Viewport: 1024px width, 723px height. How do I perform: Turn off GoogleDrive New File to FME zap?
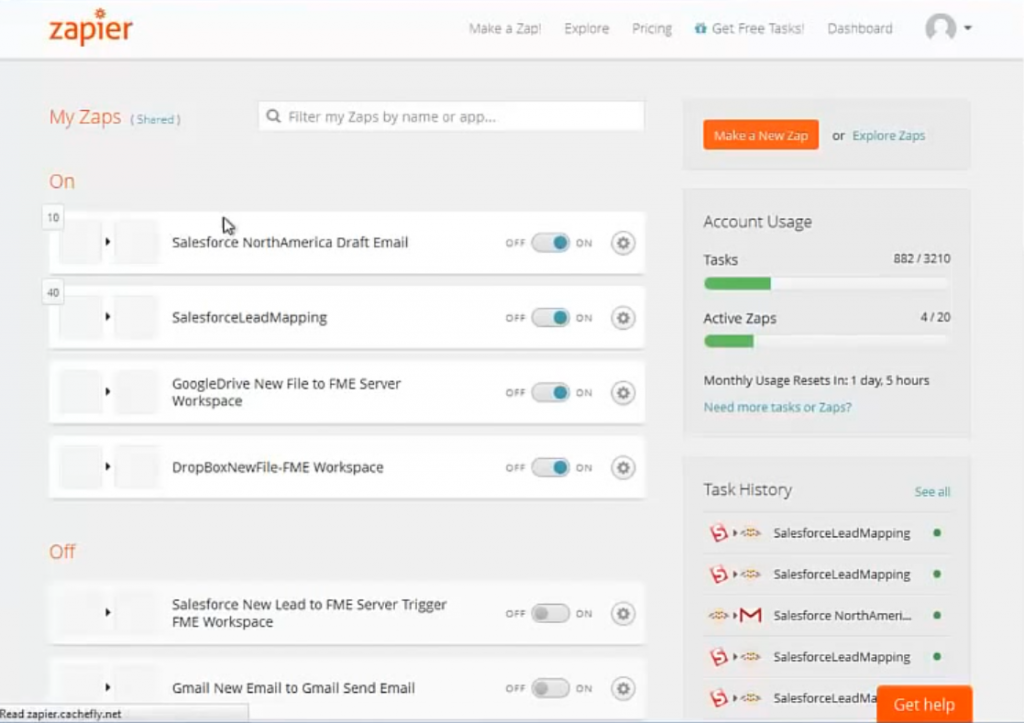pos(550,393)
